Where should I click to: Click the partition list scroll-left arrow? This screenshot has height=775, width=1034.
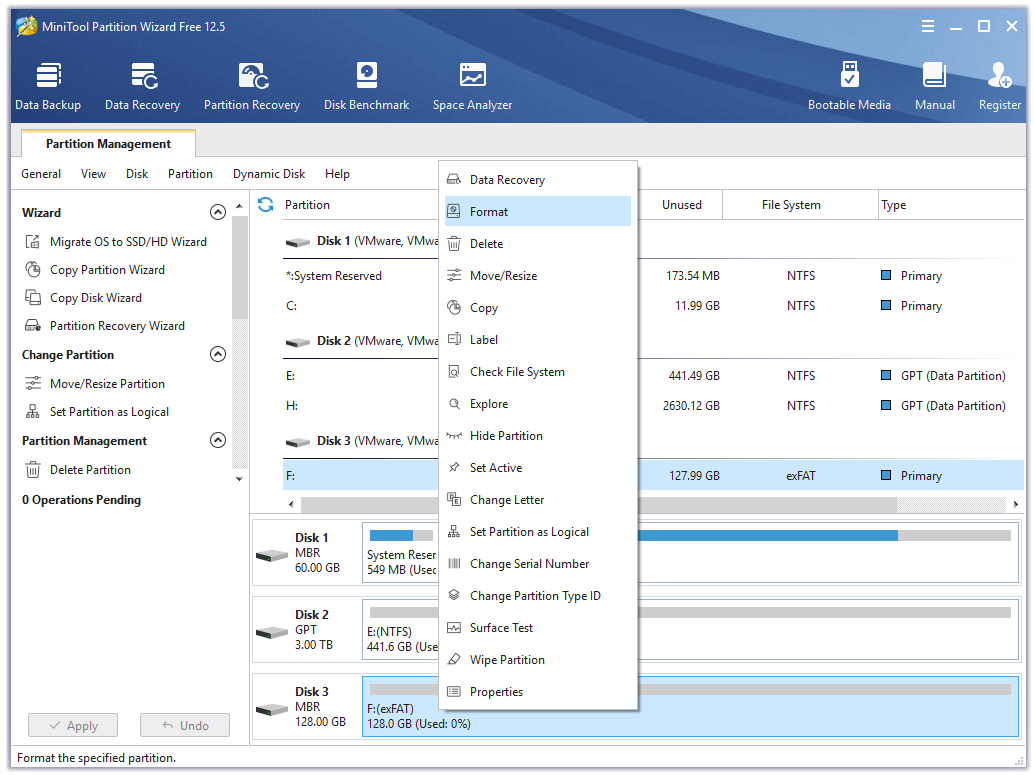point(291,505)
